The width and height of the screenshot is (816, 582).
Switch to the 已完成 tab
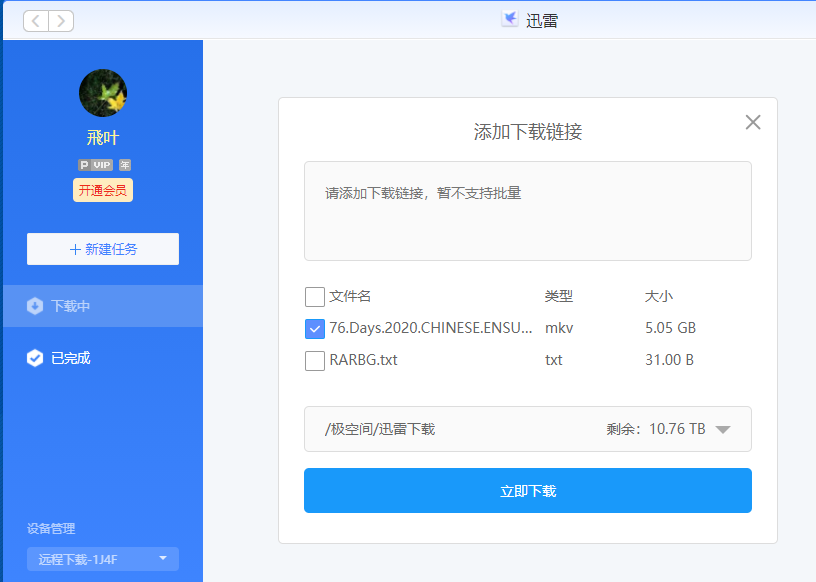pos(70,358)
